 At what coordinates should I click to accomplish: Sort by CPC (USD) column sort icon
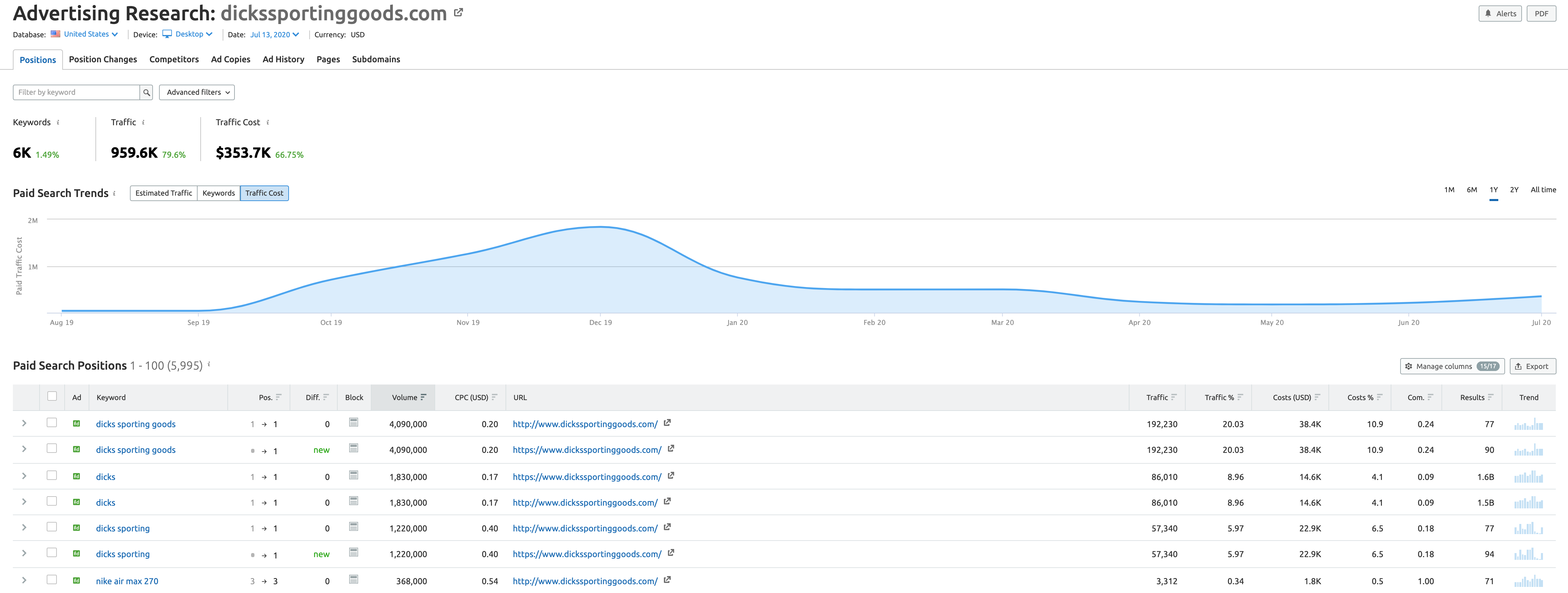(494, 397)
